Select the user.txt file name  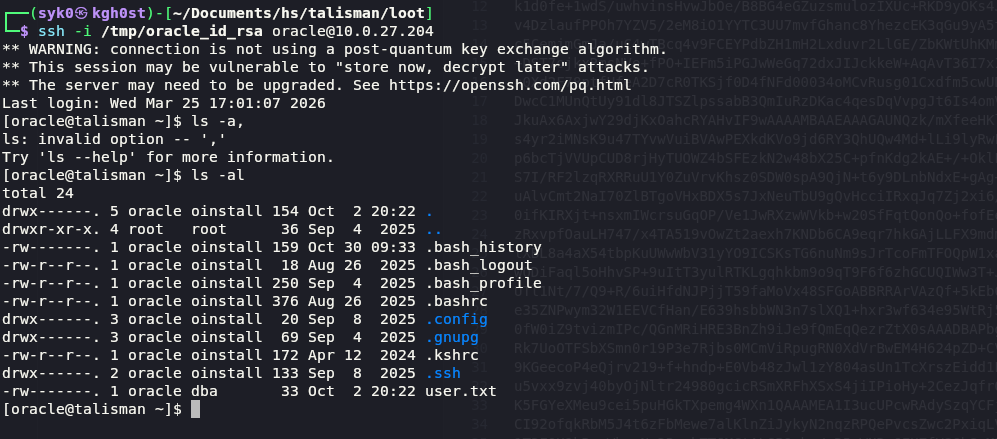(461, 391)
